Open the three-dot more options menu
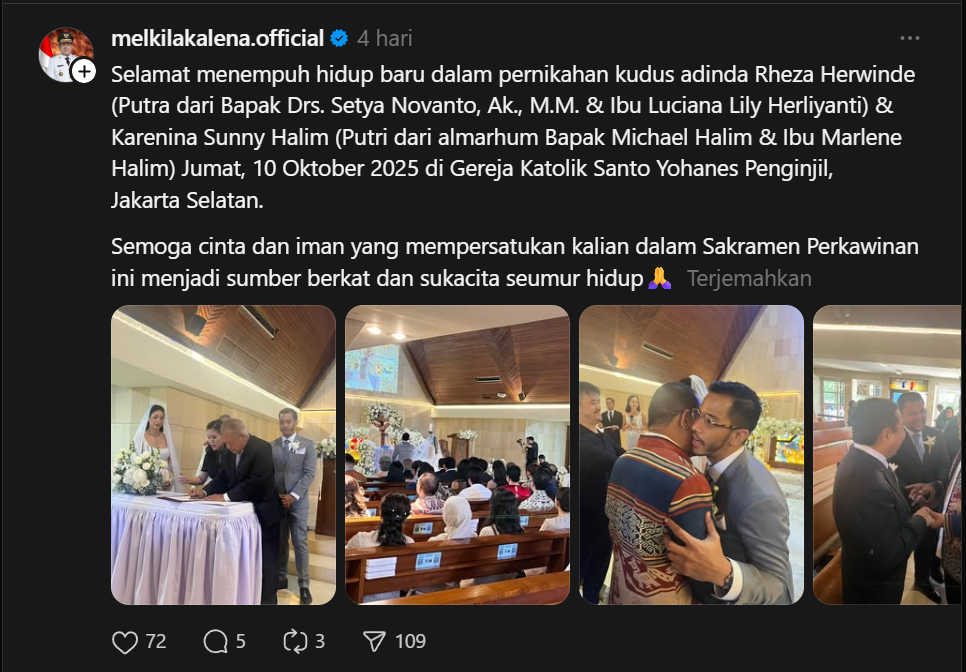Screen dimensions: 966x672 click(x=909, y=38)
